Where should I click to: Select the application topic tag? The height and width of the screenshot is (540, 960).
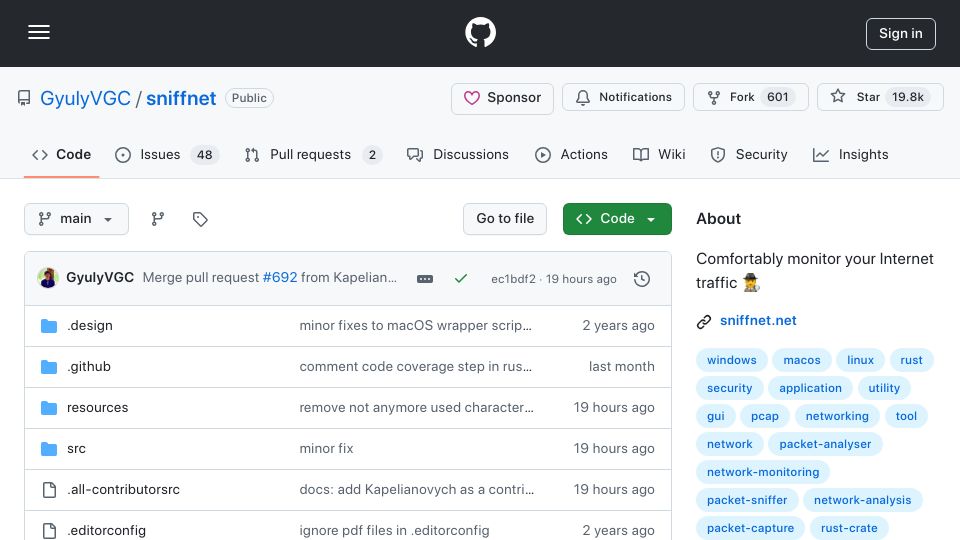(810, 388)
